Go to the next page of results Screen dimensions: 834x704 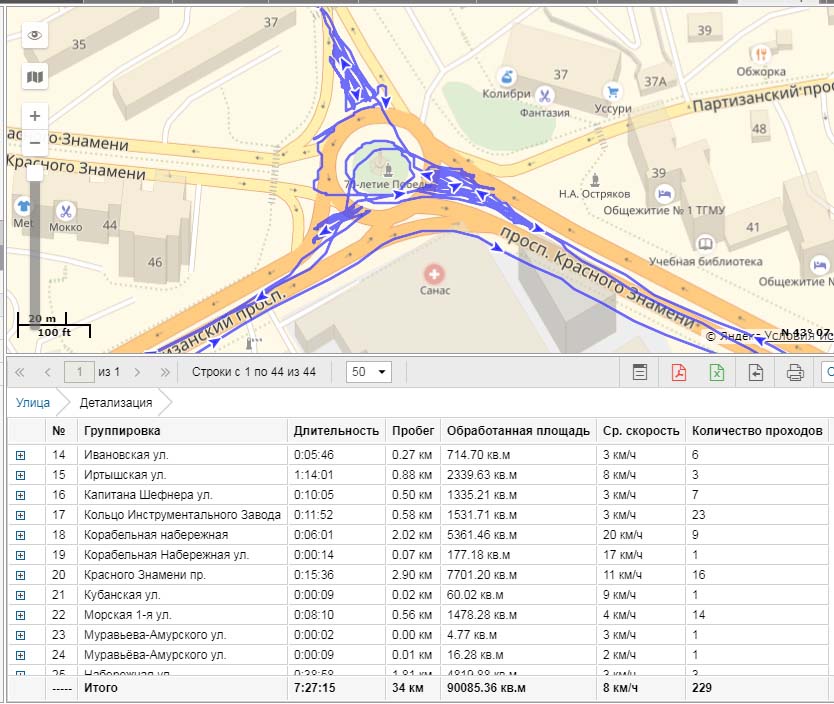click(x=138, y=372)
